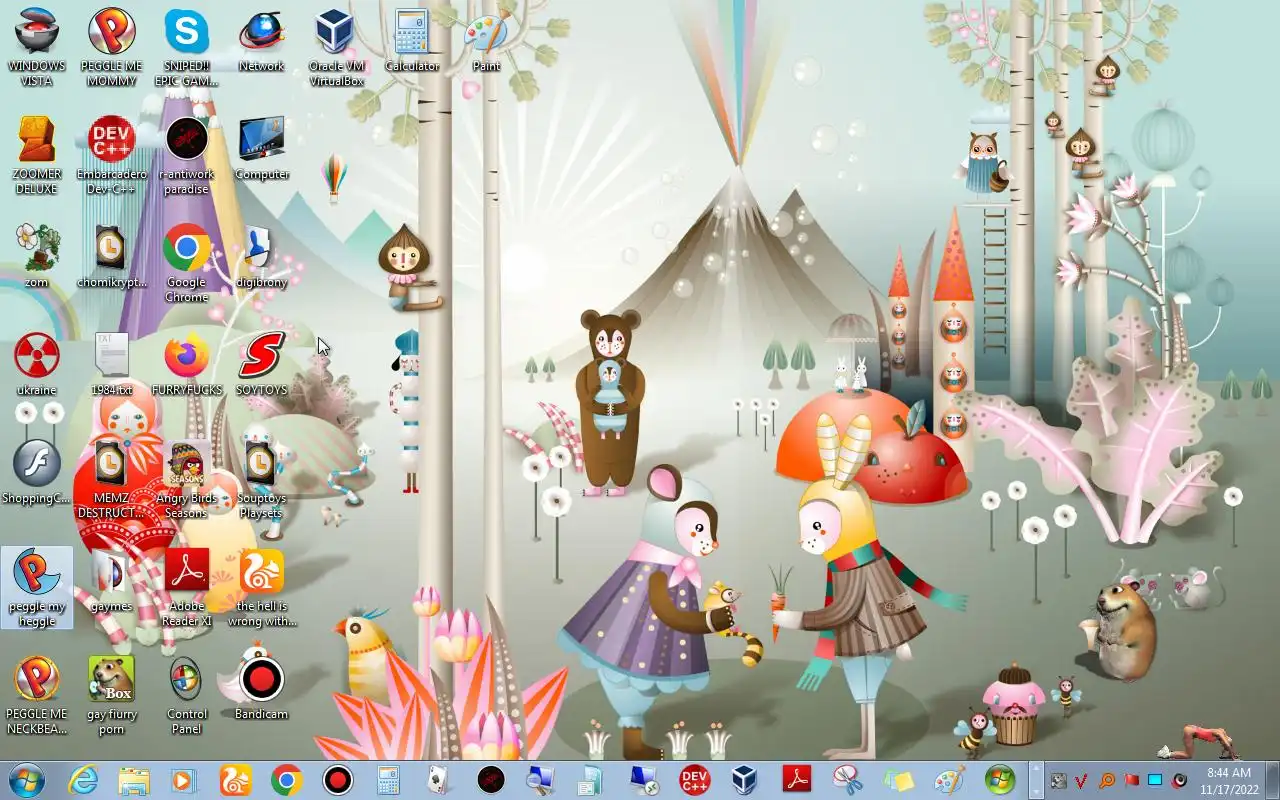Screen dimensions: 1280x800
Task: Select Angry Birds Seasons desktop shortcut
Action: [186, 479]
